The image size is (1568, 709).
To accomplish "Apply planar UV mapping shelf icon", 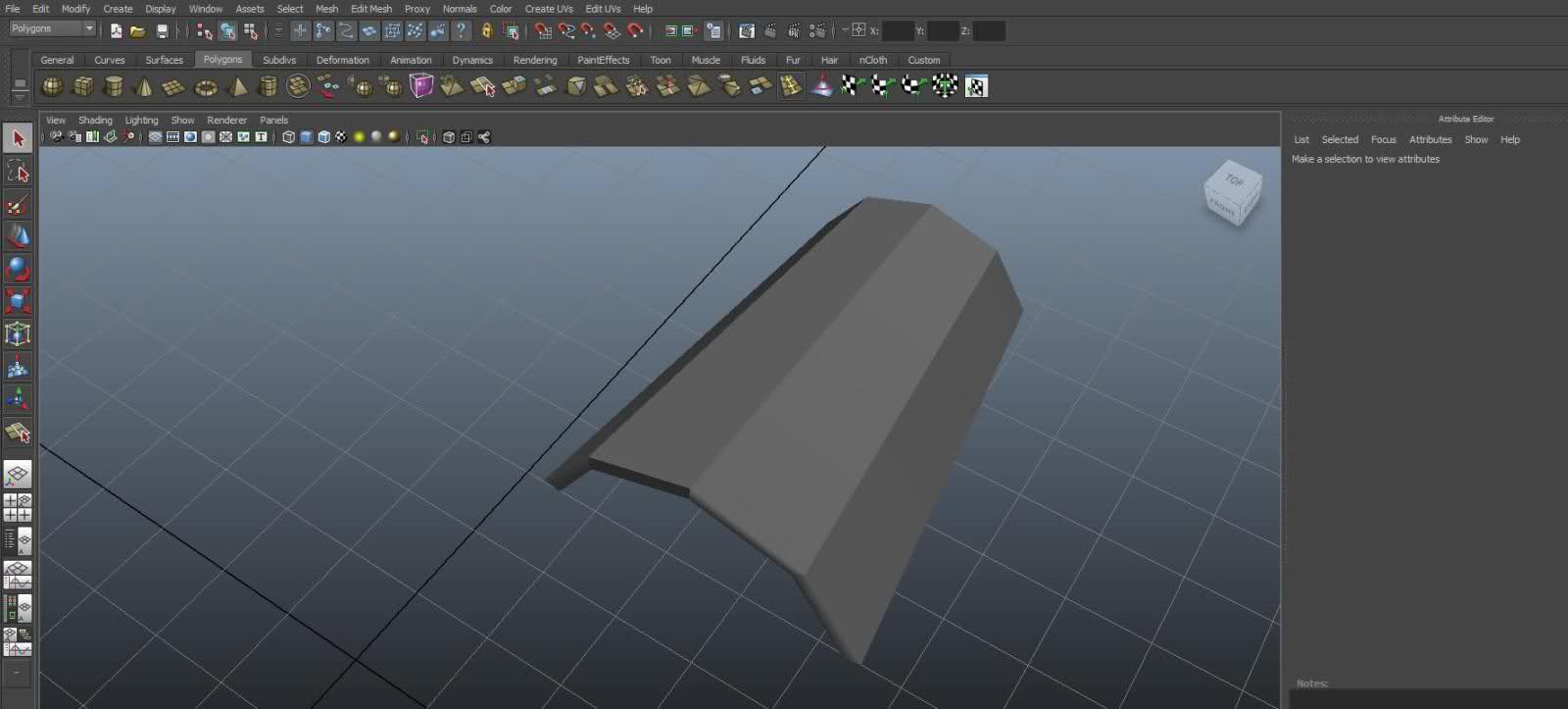I will (851, 86).
